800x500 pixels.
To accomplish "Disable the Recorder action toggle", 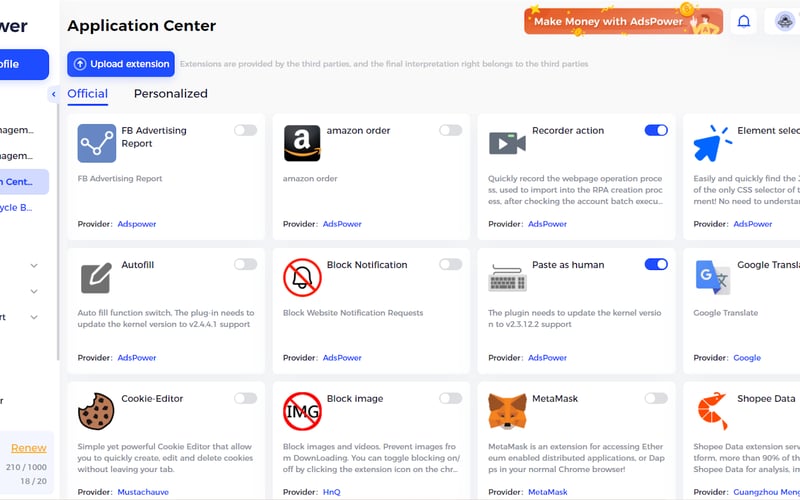I will [x=656, y=130].
